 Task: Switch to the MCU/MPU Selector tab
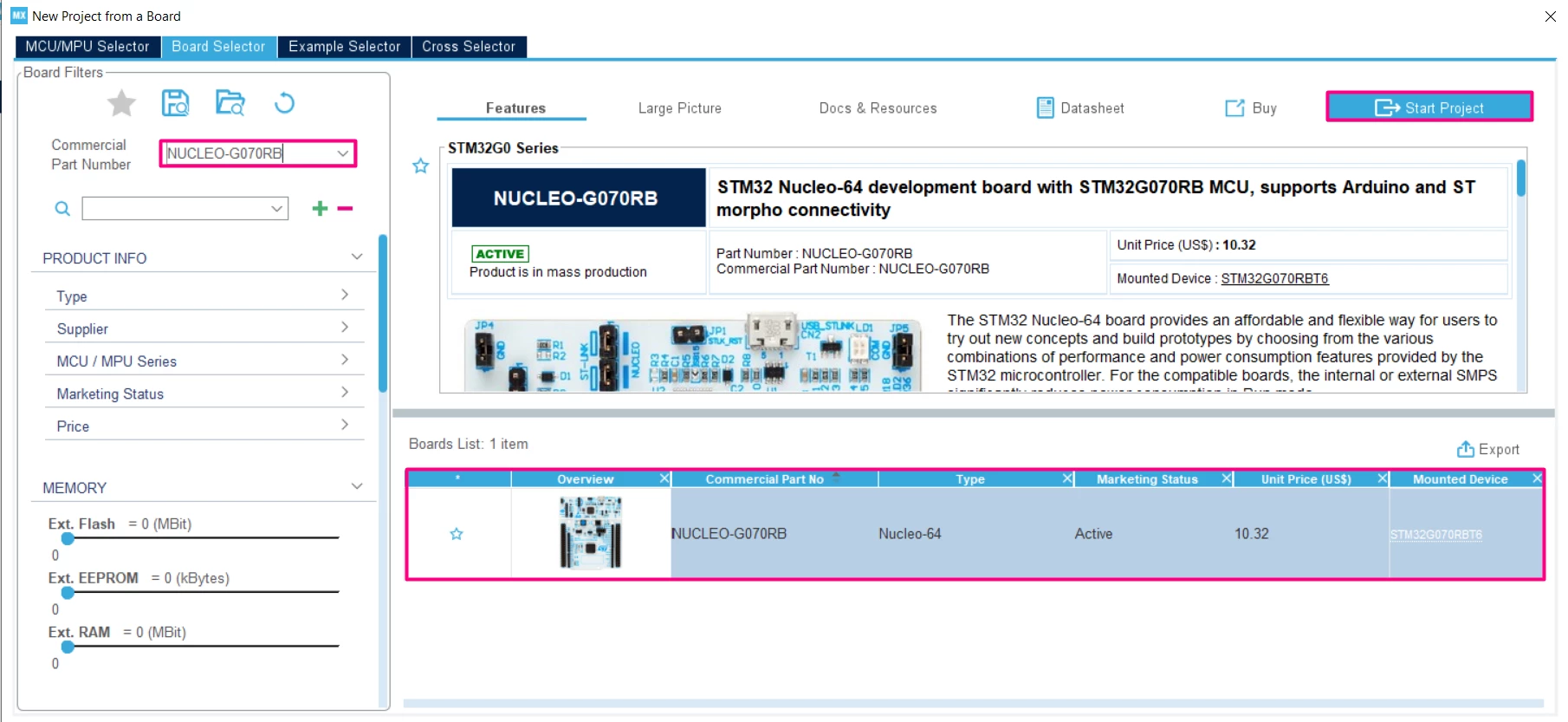87,47
